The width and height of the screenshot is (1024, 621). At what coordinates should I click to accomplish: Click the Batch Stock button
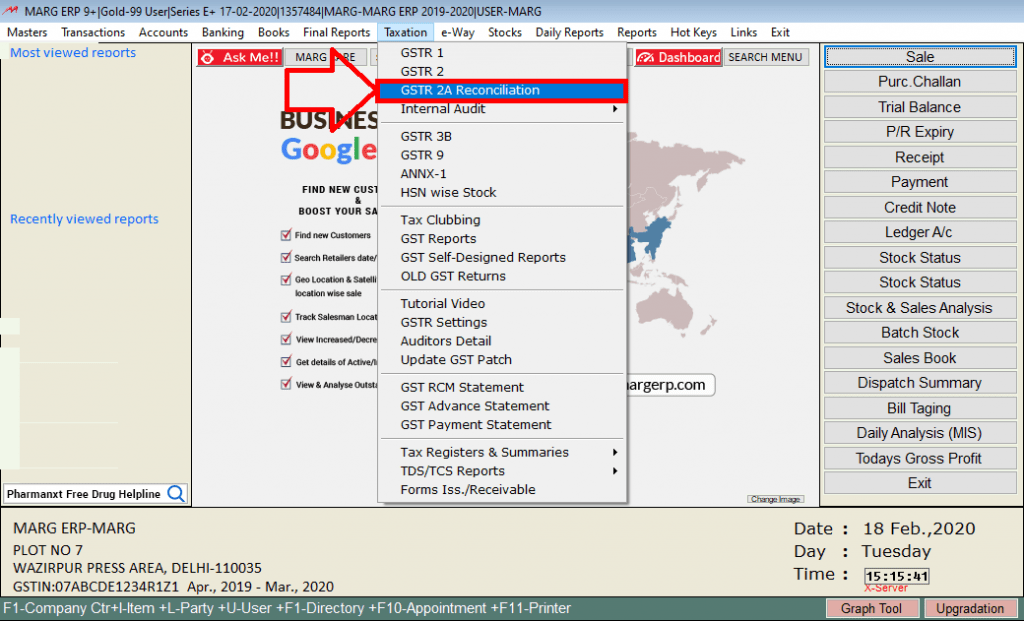[x=920, y=333]
